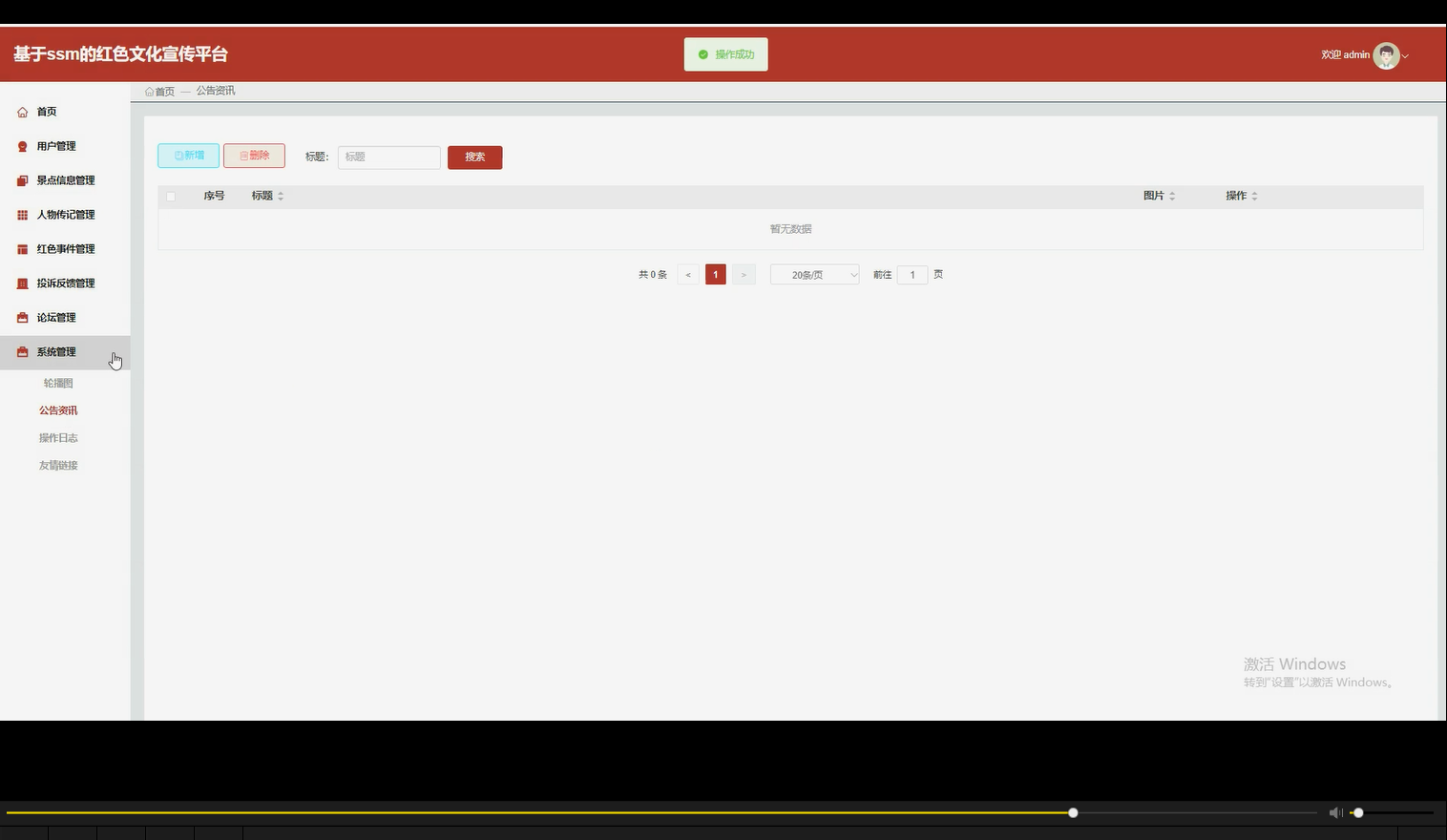This screenshot has height=840, width=1447.
Task: Open 人物传记管理 menu
Action: (x=65, y=215)
